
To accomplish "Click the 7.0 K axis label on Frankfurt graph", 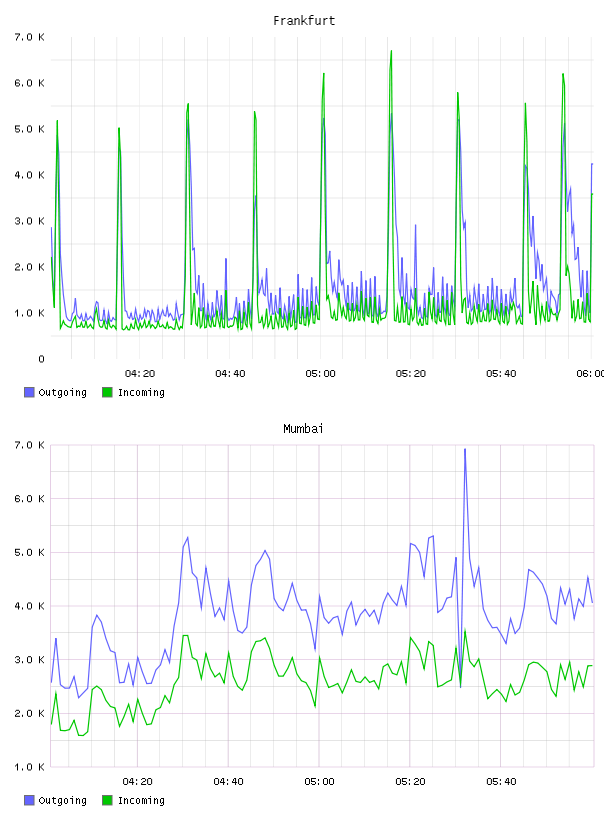I will [30, 37].
